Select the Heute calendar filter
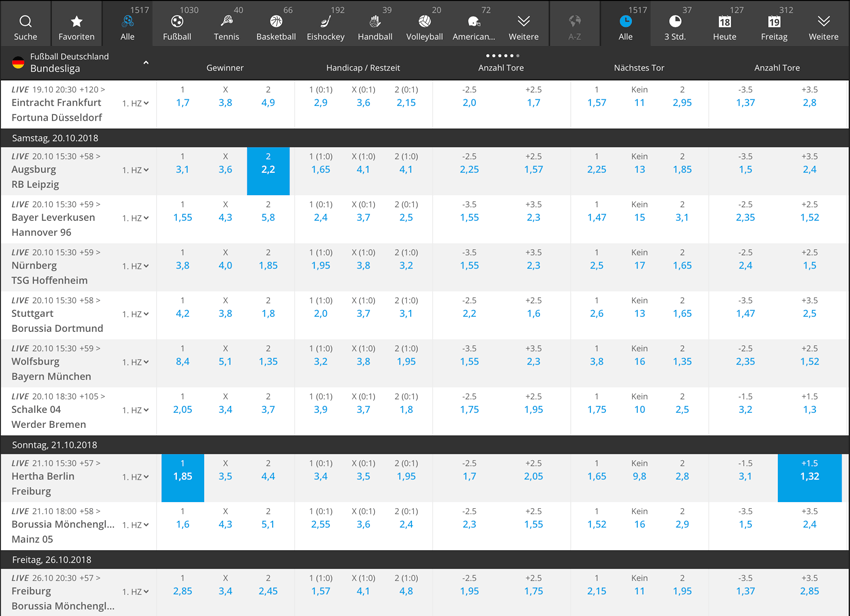Screen dimensions: 850x616 click(x=725, y=23)
